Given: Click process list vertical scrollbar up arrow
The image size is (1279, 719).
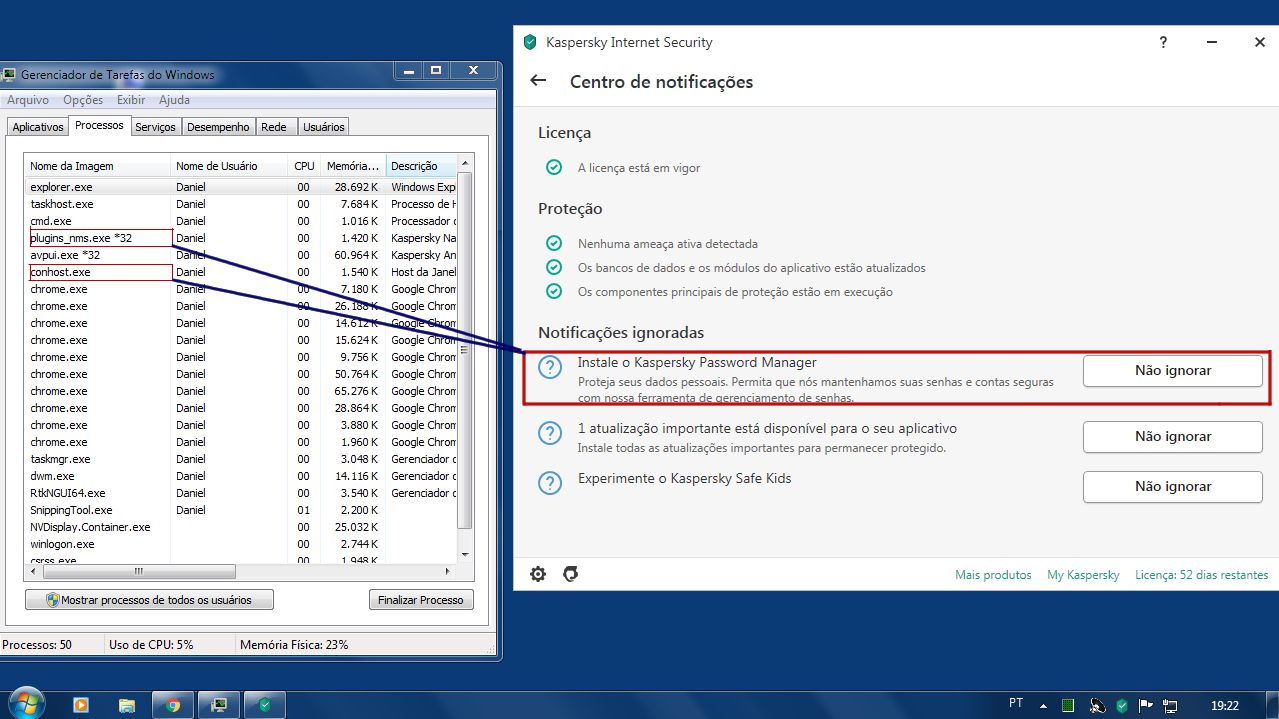Looking at the screenshot, I should tap(464, 165).
